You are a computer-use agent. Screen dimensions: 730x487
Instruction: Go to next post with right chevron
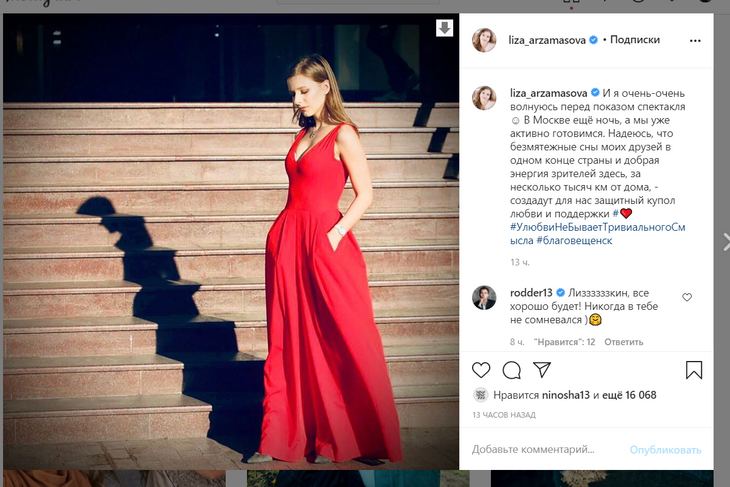tap(725, 240)
